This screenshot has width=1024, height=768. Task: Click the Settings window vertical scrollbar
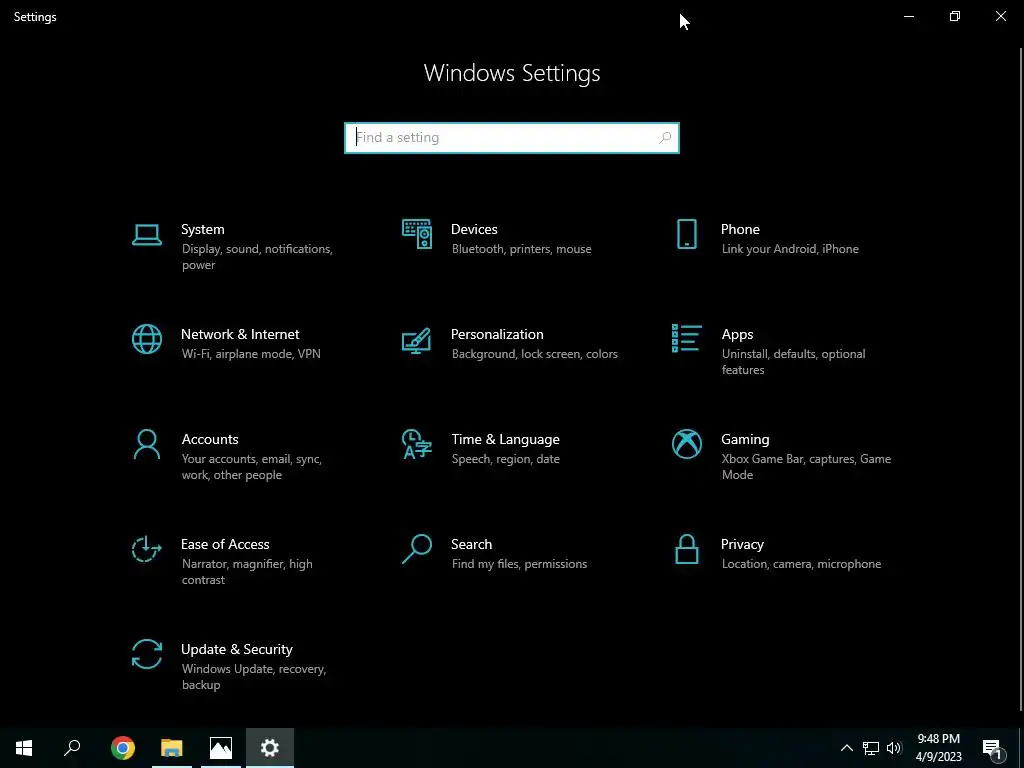pos(1021,379)
